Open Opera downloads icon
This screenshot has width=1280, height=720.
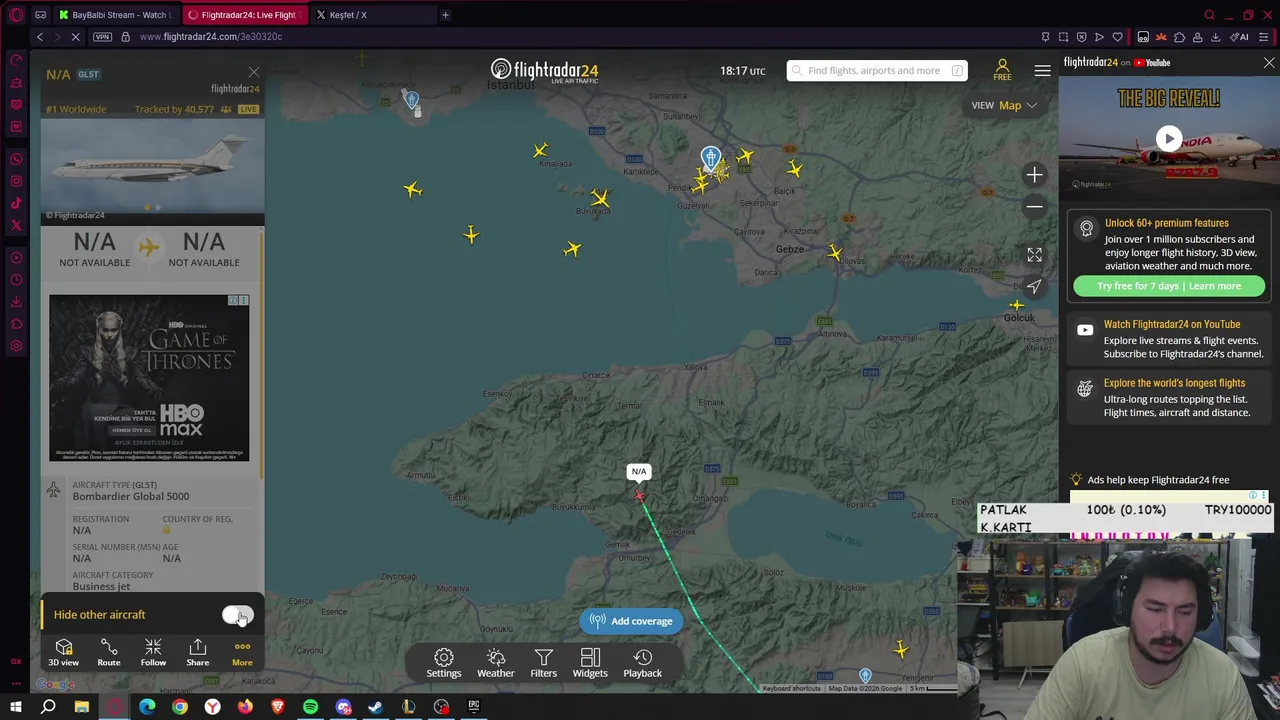pyautogui.click(x=1215, y=37)
